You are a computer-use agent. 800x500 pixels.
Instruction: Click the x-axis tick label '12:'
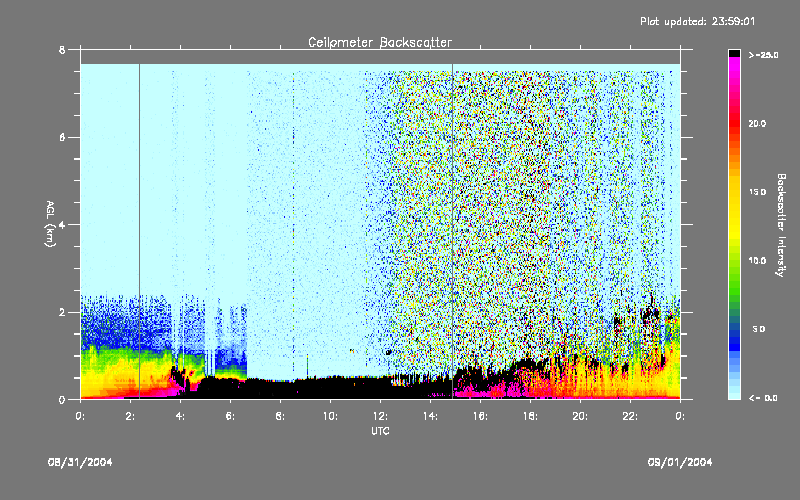tap(380, 416)
